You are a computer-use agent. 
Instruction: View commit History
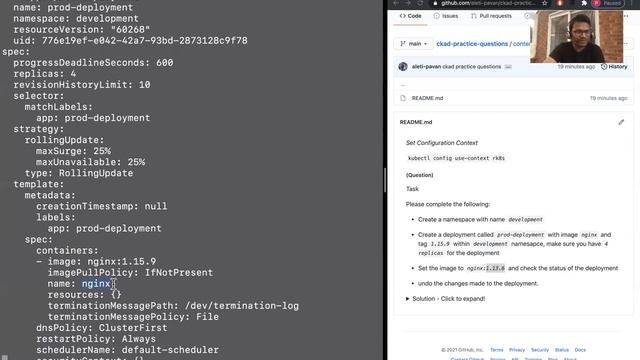tap(614, 67)
